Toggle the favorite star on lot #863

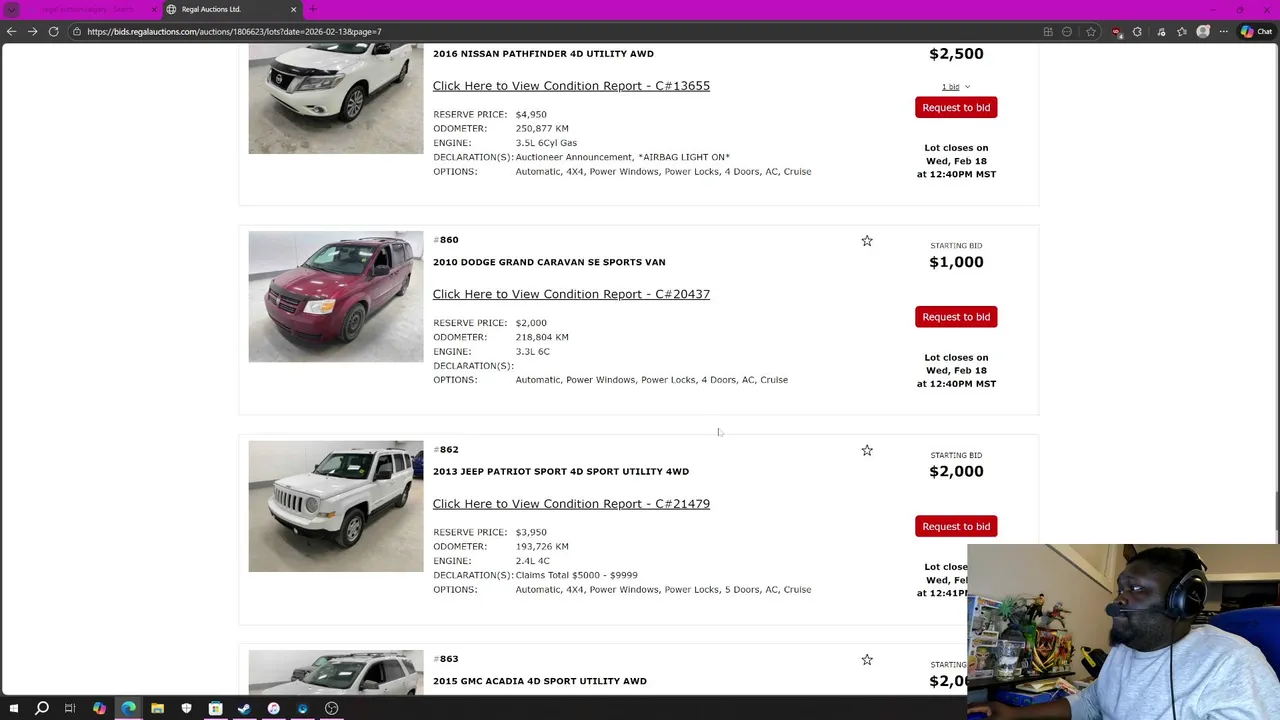point(867,660)
